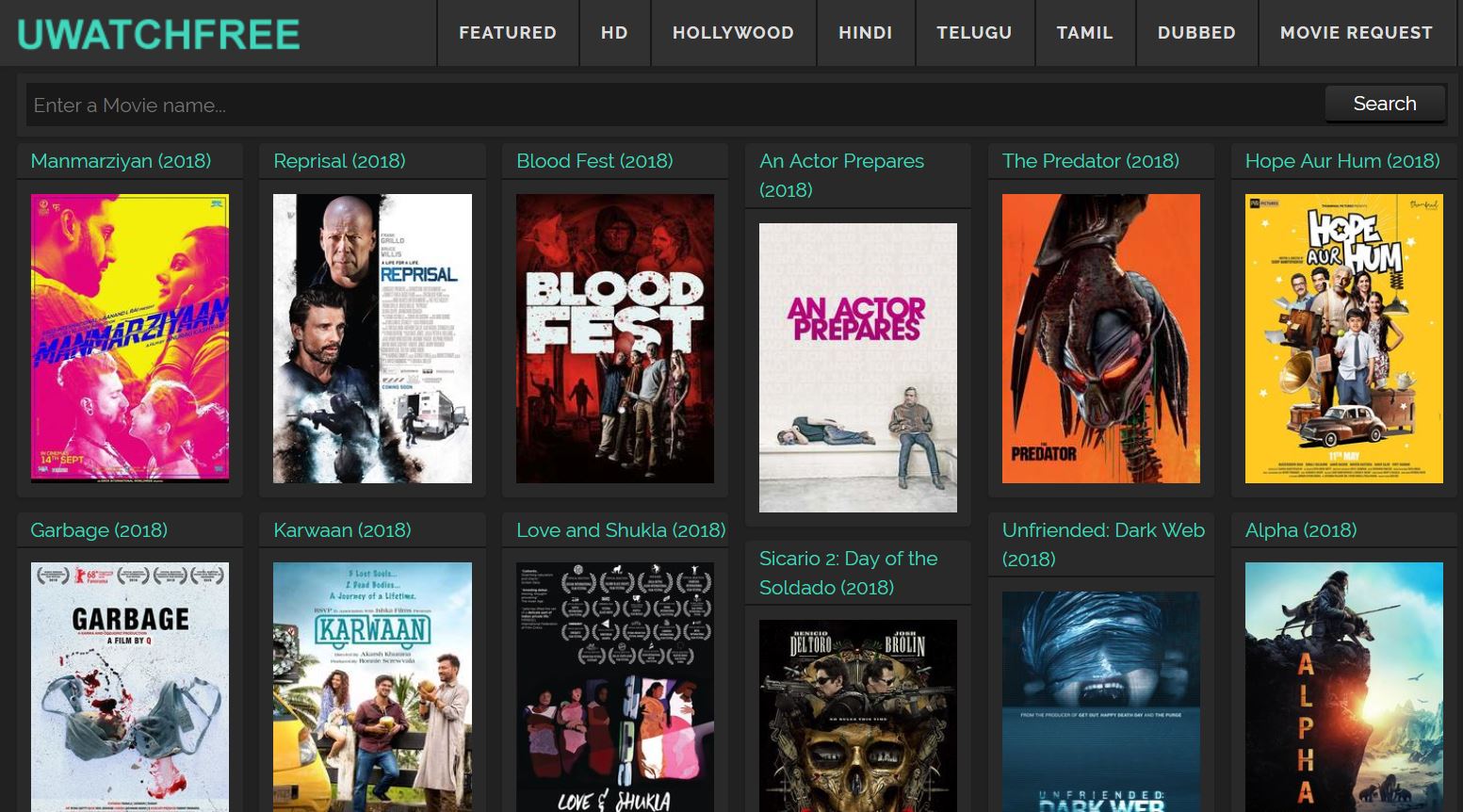The image size is (1463, 812).
Task: Click the UWATCHFREE site logo
Action: coord(158,34)
